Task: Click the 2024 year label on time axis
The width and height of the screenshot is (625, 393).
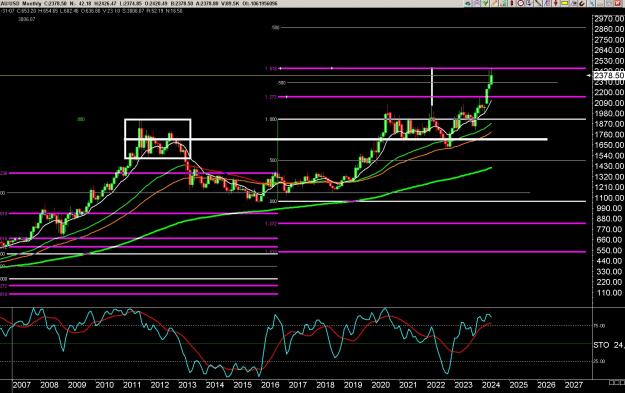Action: [x=491, y=385]
